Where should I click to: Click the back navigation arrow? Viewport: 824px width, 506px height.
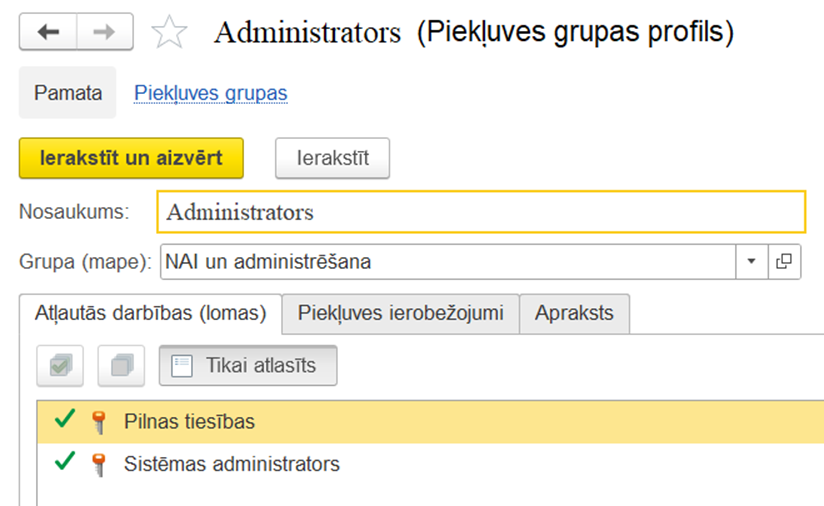pos(48,33)
